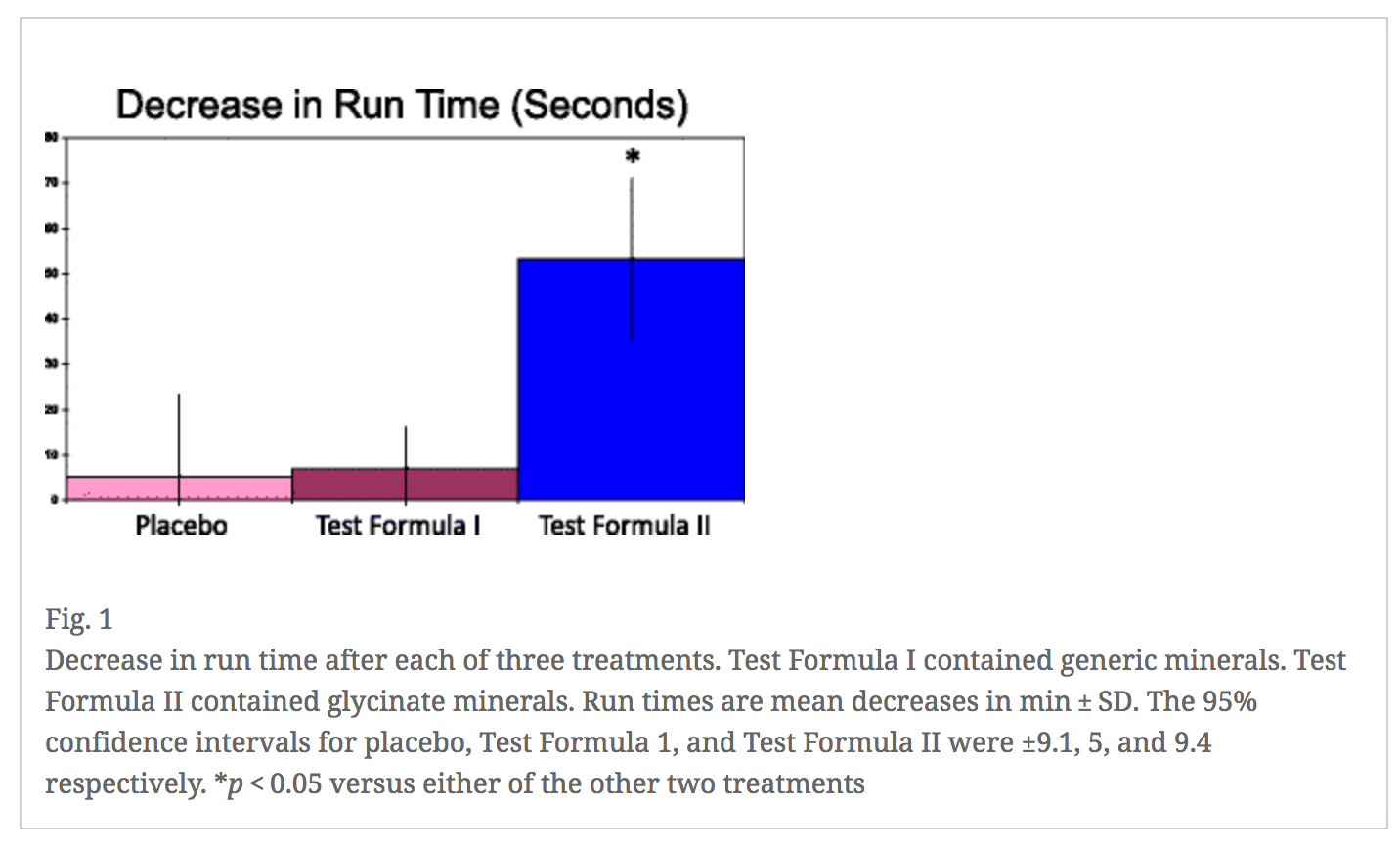Select the "Test Formula II" axis label

tap(625, 526)
